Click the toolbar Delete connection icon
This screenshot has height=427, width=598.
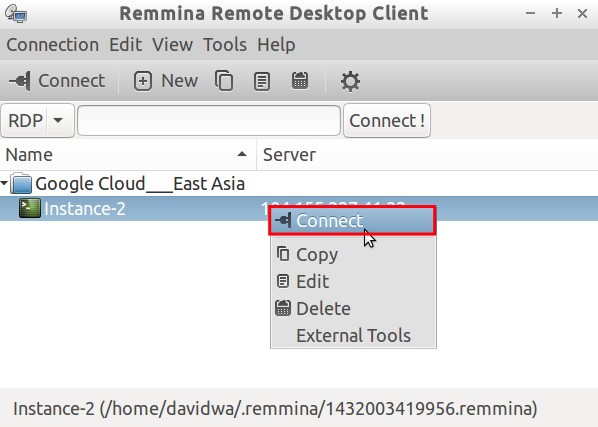(x=300, y=80)
